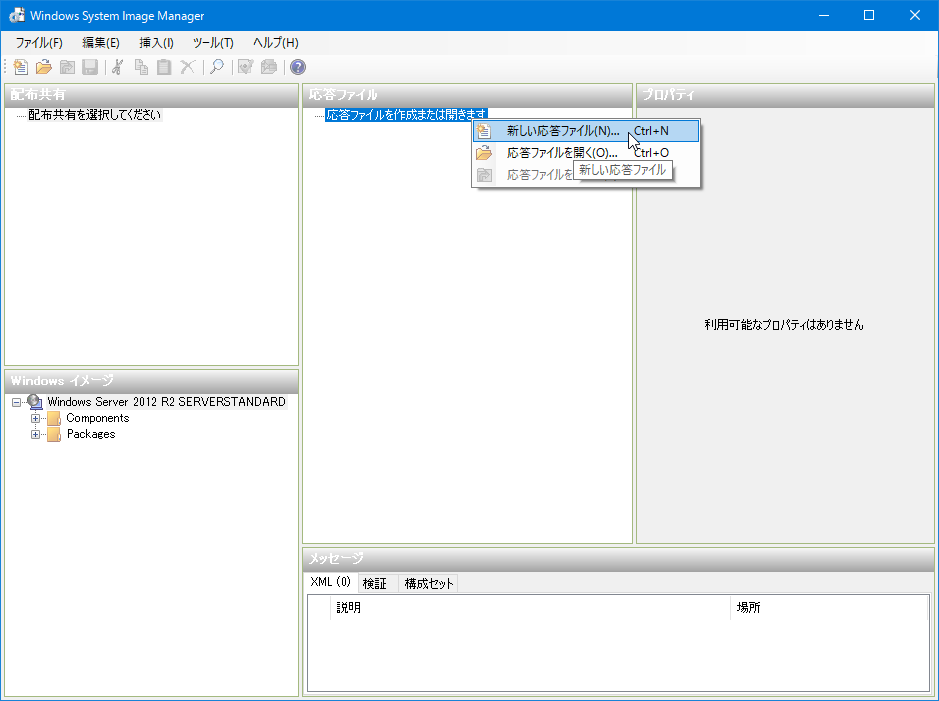Click the Validate Answer File toolbar icon
This screenshot has height=701, width=939.
(x=246, y=67)
